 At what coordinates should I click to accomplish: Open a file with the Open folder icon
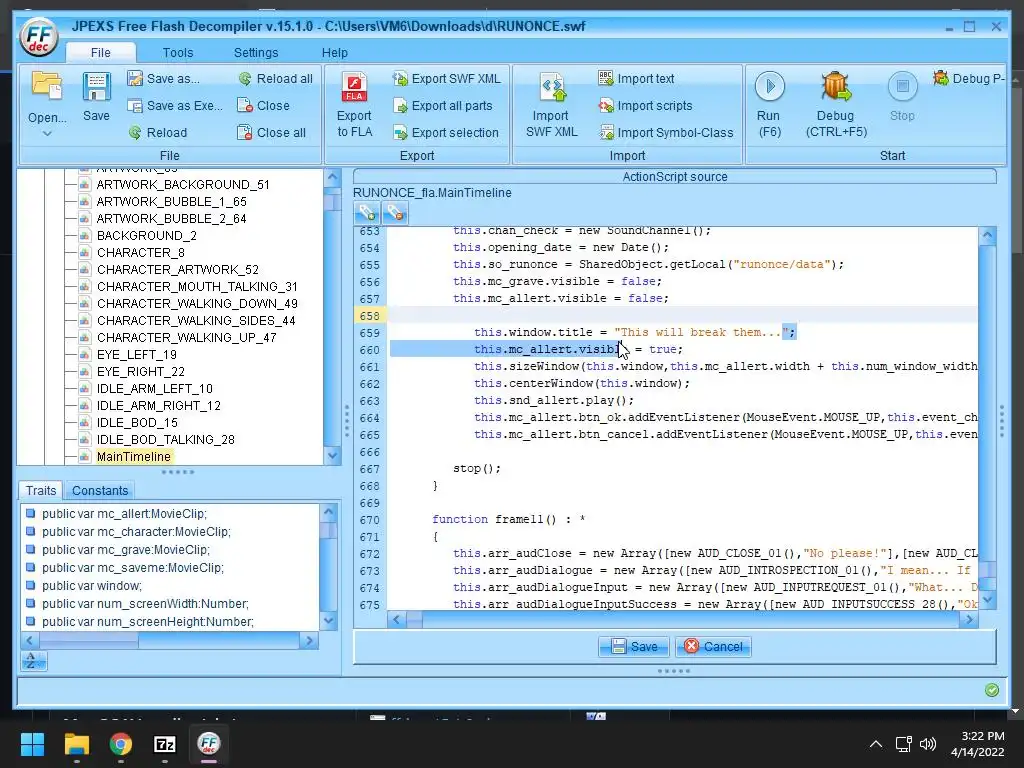click(x=47, y=86)
